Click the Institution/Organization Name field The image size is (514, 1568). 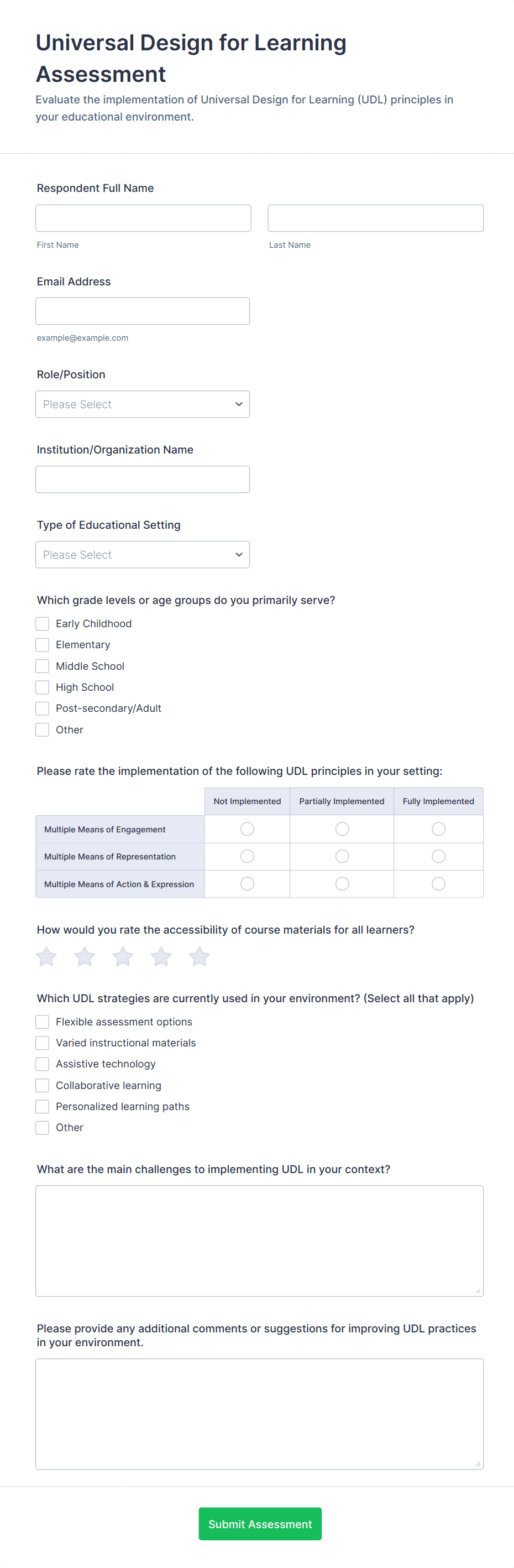point(143,480)
